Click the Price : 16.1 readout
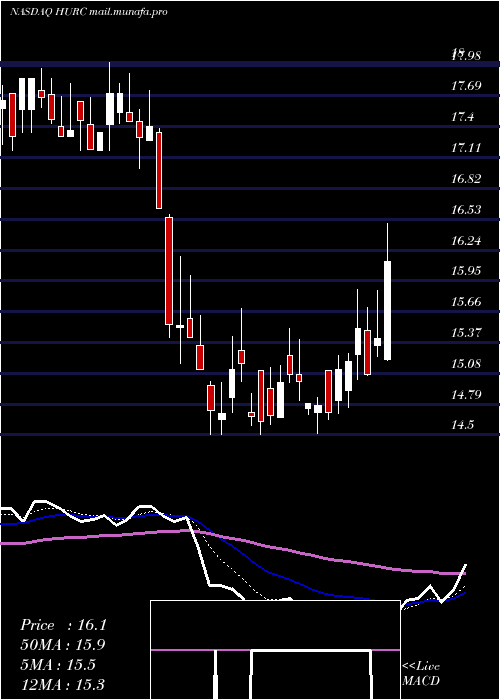Viewport: 500px width, 700px height. (x=63, y=625)
